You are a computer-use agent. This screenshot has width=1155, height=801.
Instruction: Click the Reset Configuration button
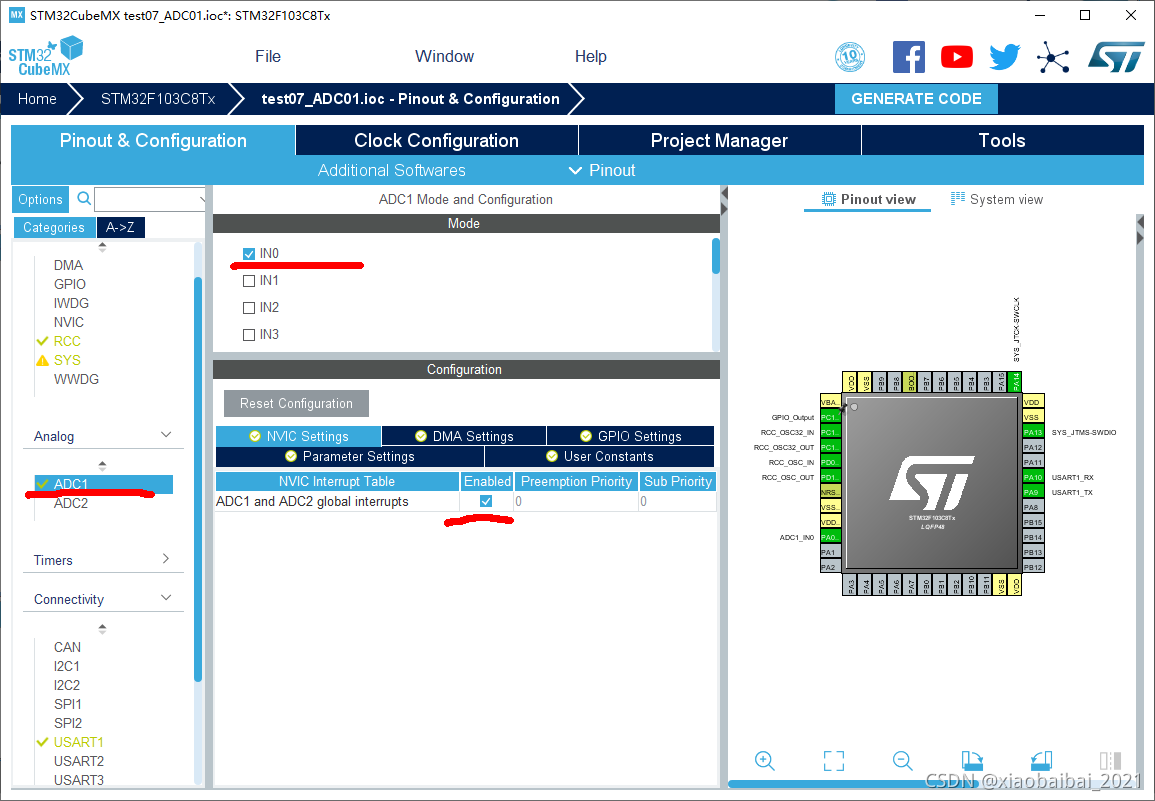click(x=296, y=404)
